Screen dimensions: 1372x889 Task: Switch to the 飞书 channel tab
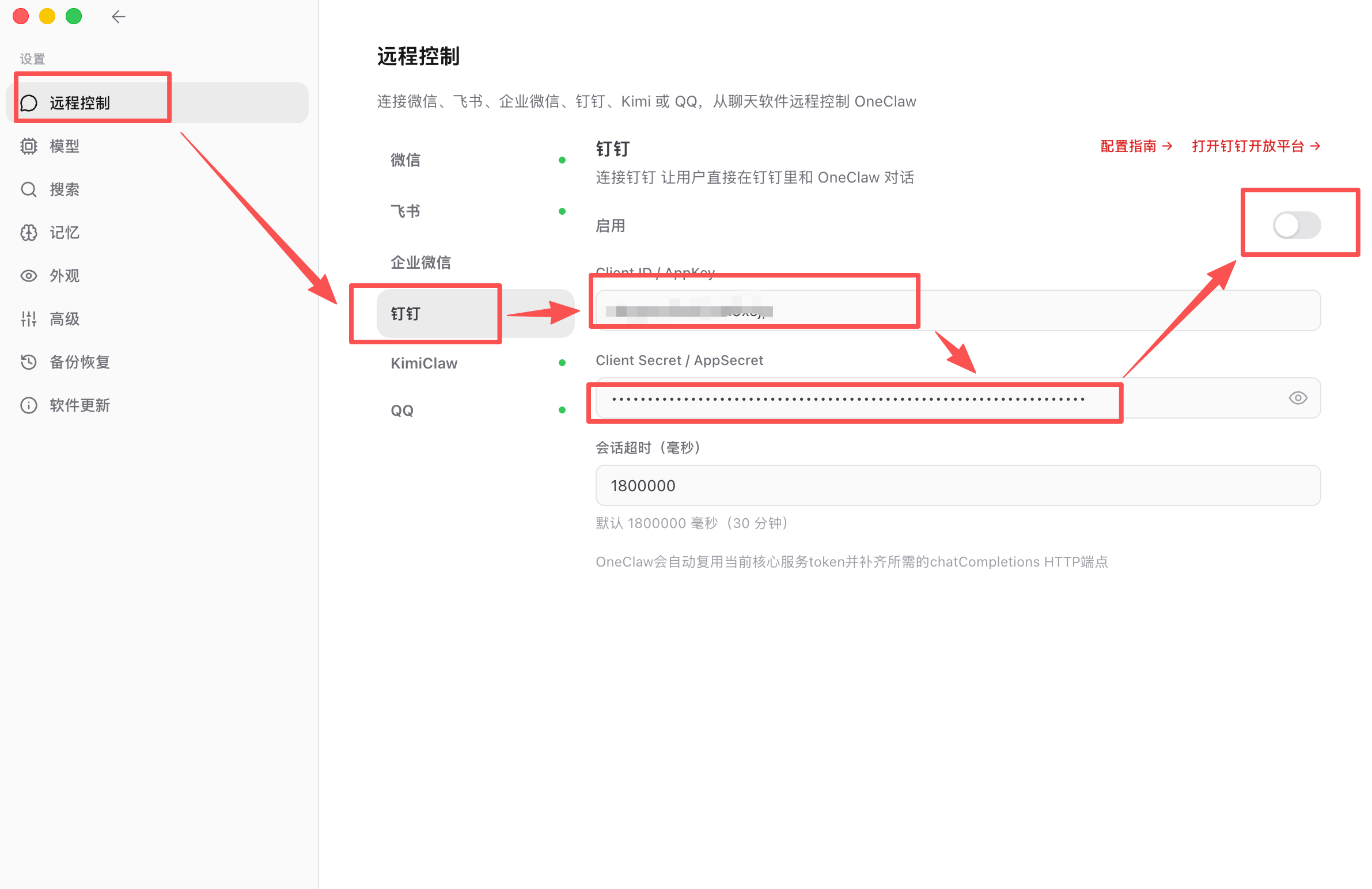click(x=405, y=210)
